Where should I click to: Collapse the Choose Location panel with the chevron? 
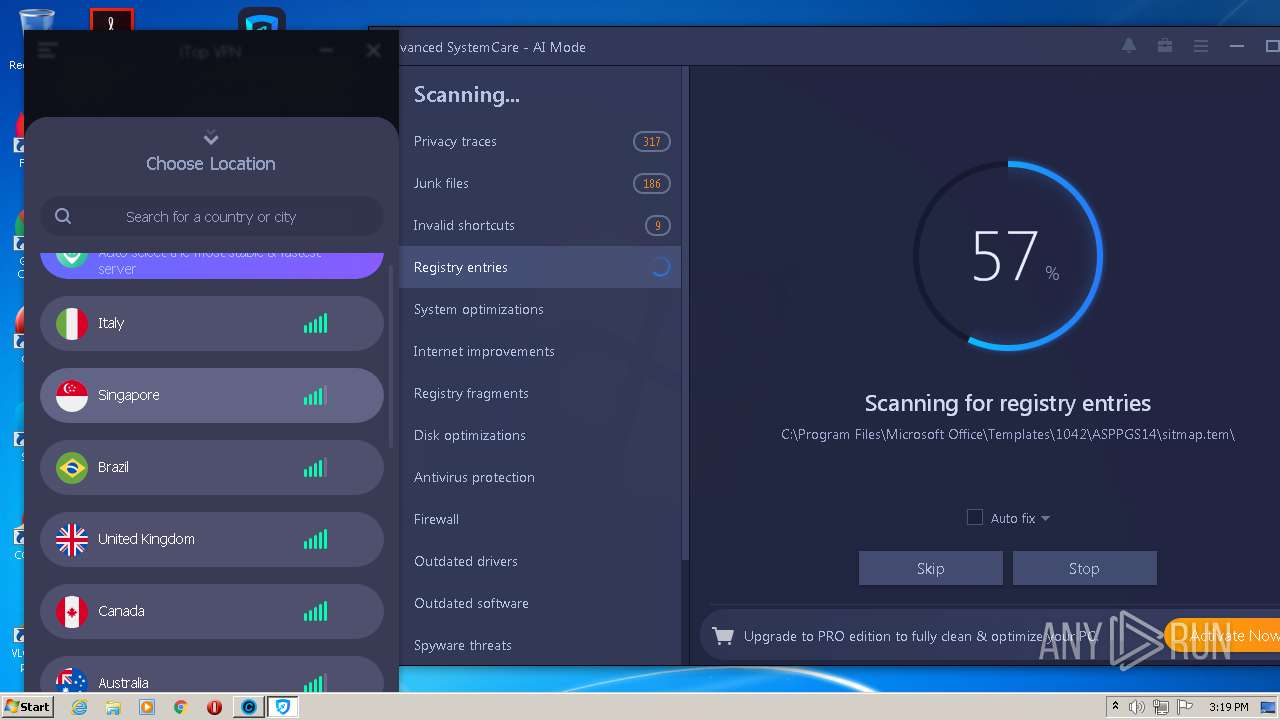(x=210, y=137)
